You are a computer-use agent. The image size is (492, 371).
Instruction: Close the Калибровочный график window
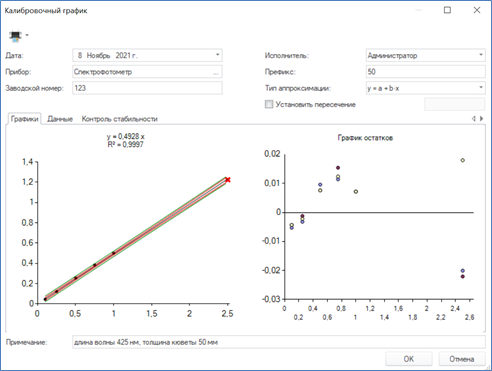click(477, 10)
